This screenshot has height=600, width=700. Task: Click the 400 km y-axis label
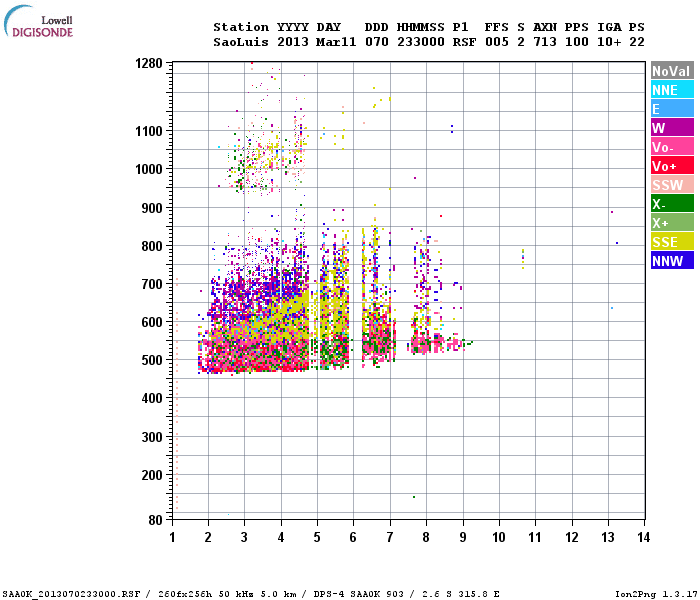(x=152, y=398)
